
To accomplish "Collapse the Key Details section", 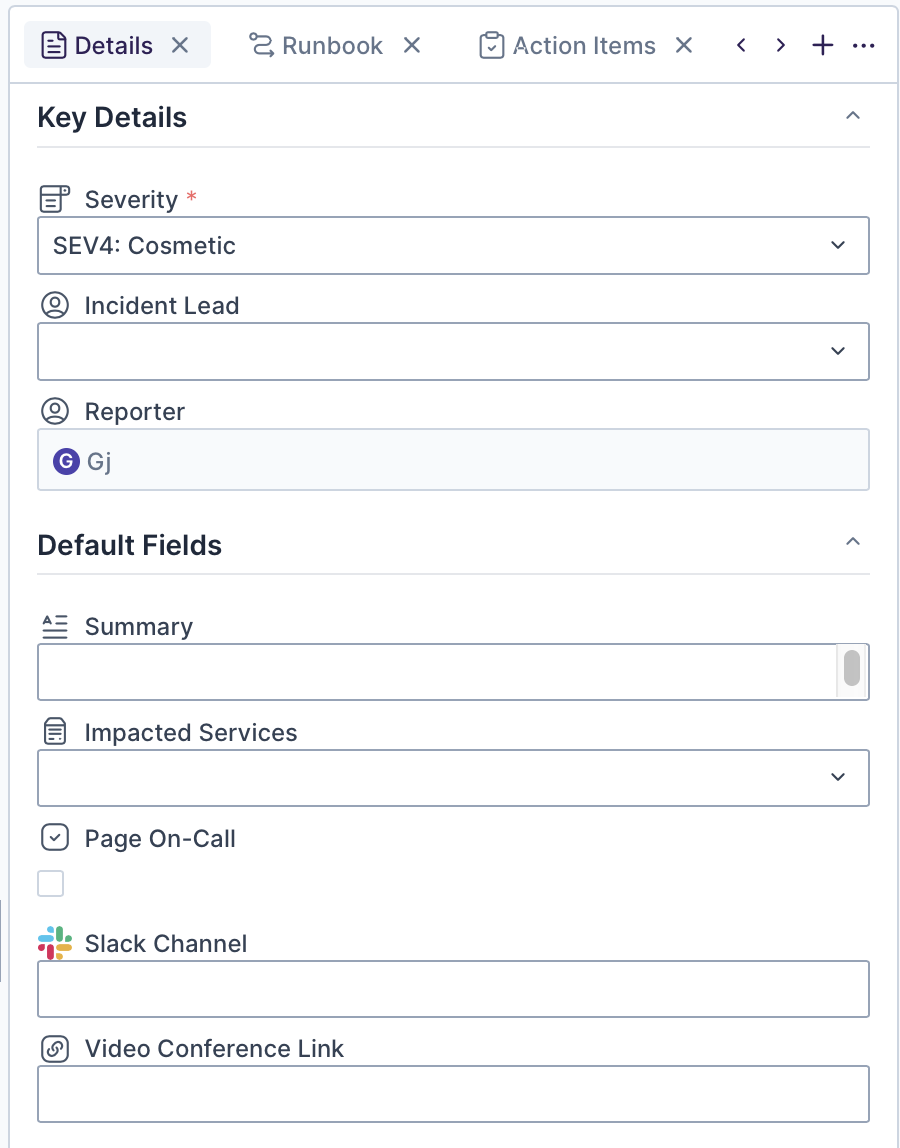I will click(853, 116).
